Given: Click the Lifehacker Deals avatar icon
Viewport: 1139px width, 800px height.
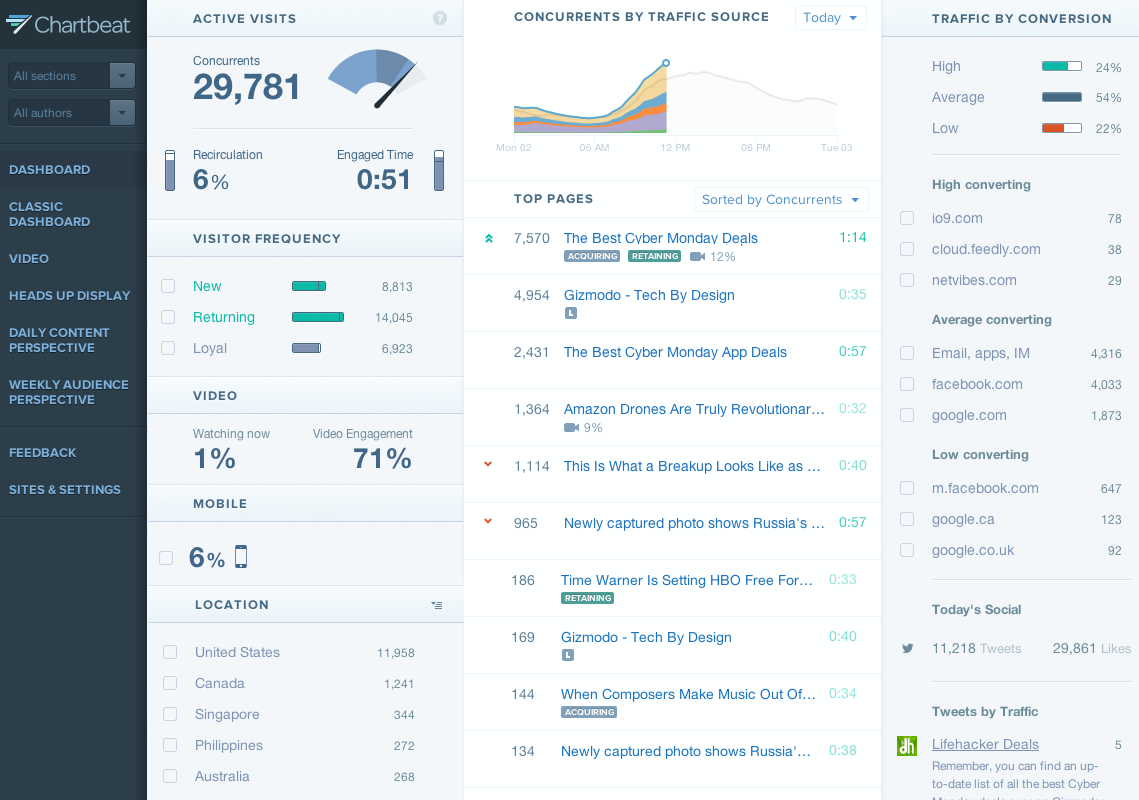Looking at the screenshot, I should (907, 746).
